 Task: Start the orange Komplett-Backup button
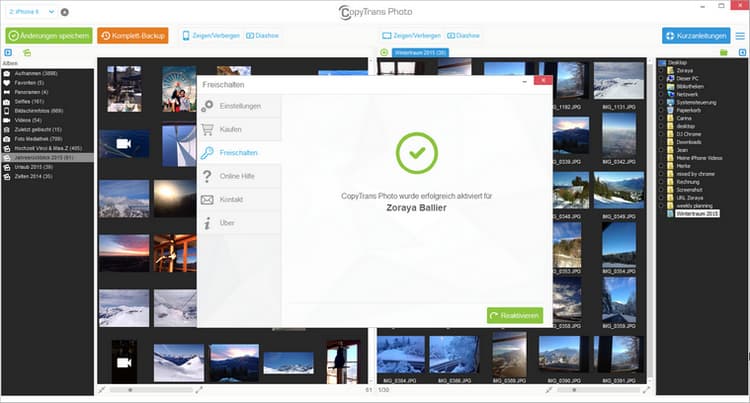click(x=133, y=36)
